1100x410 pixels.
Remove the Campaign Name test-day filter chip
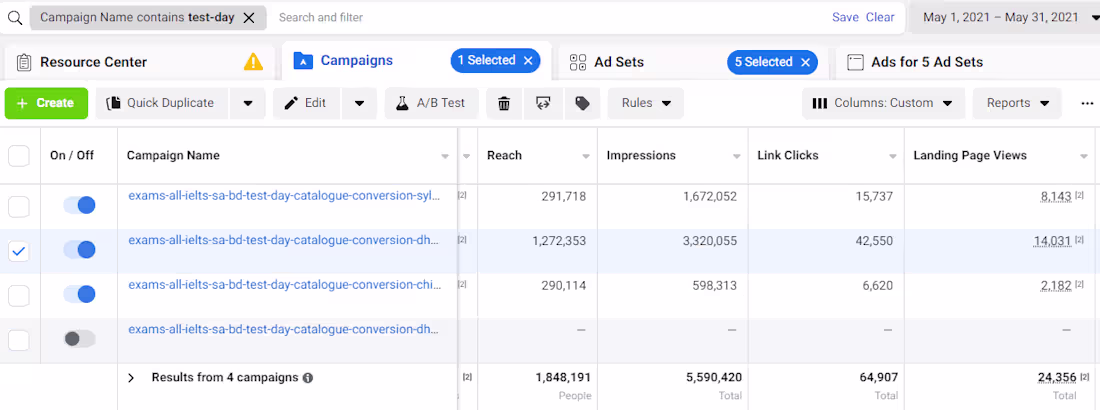point(249,18)
